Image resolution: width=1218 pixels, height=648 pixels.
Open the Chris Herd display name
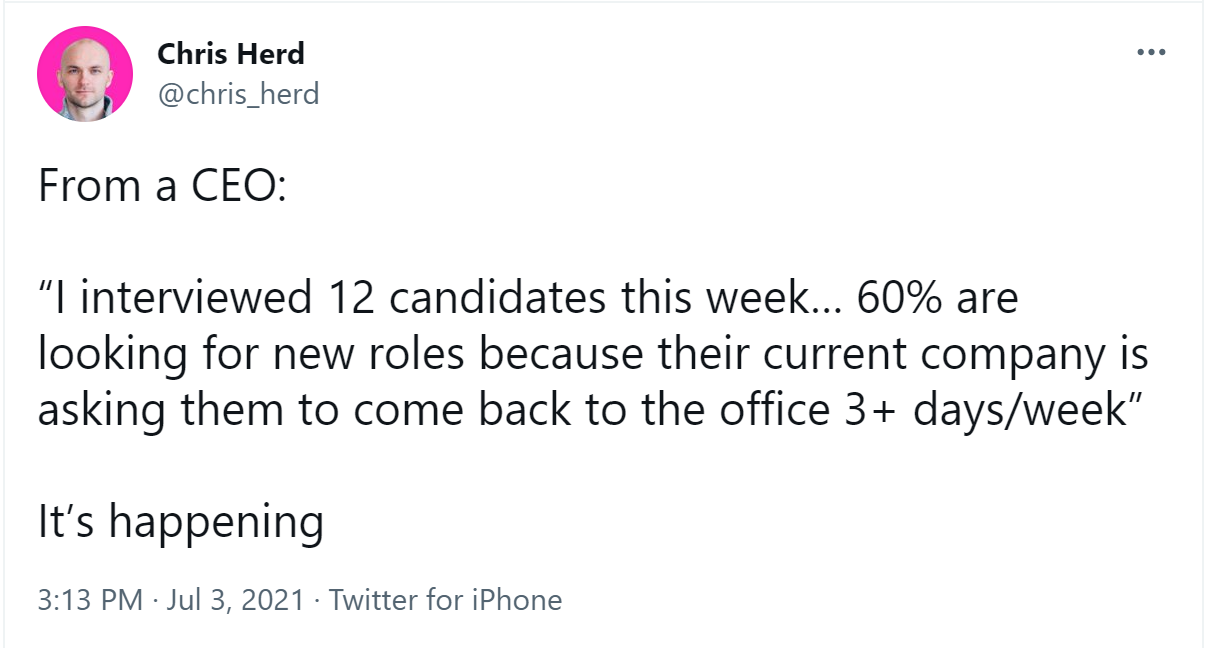(231, 53)
